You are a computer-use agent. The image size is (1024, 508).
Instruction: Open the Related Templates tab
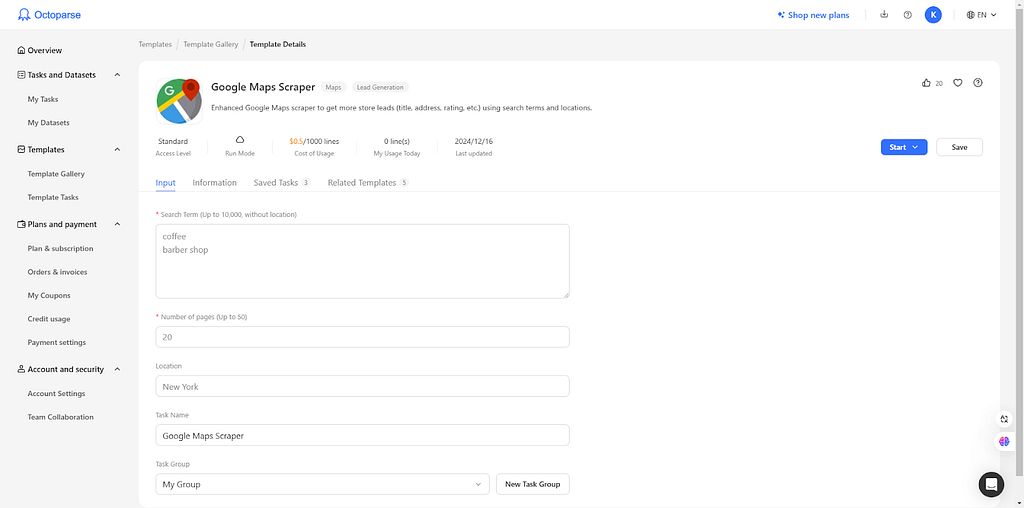pos(368,183)
